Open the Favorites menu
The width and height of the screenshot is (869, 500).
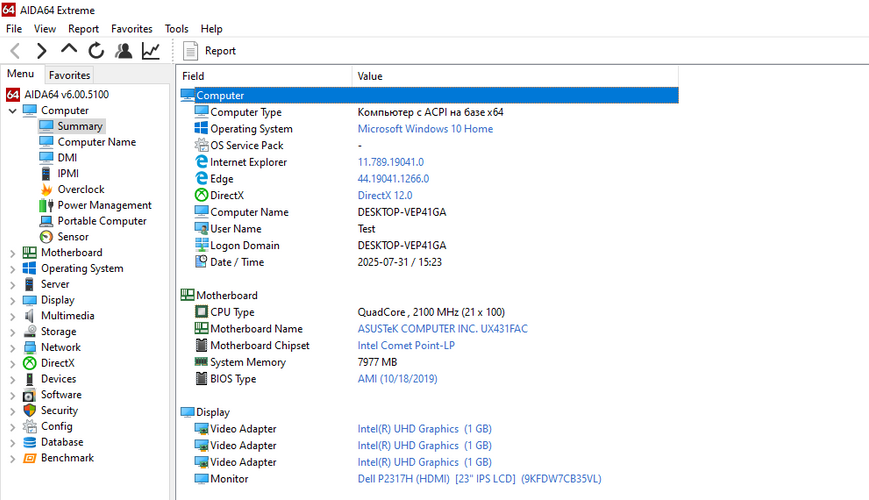[131, 29]
